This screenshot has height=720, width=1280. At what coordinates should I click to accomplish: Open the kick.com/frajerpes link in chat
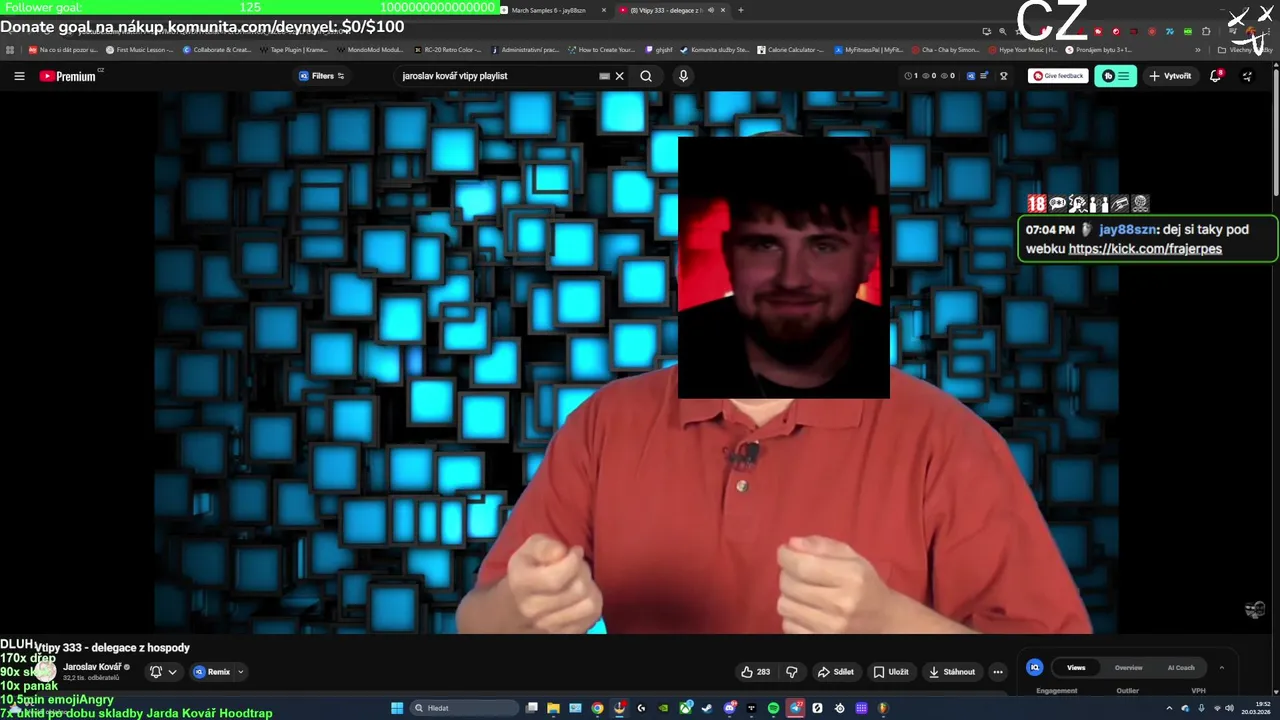pos(1145,249)
